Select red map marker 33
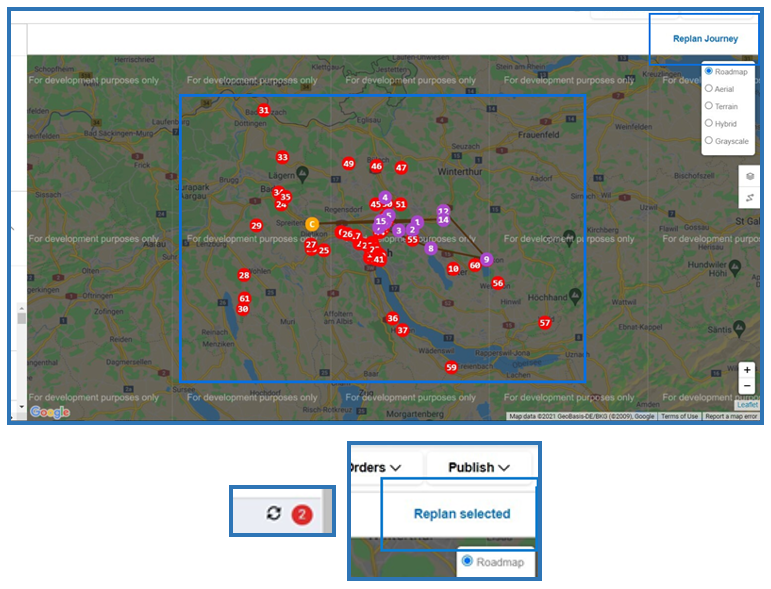 tap(282, 157)
